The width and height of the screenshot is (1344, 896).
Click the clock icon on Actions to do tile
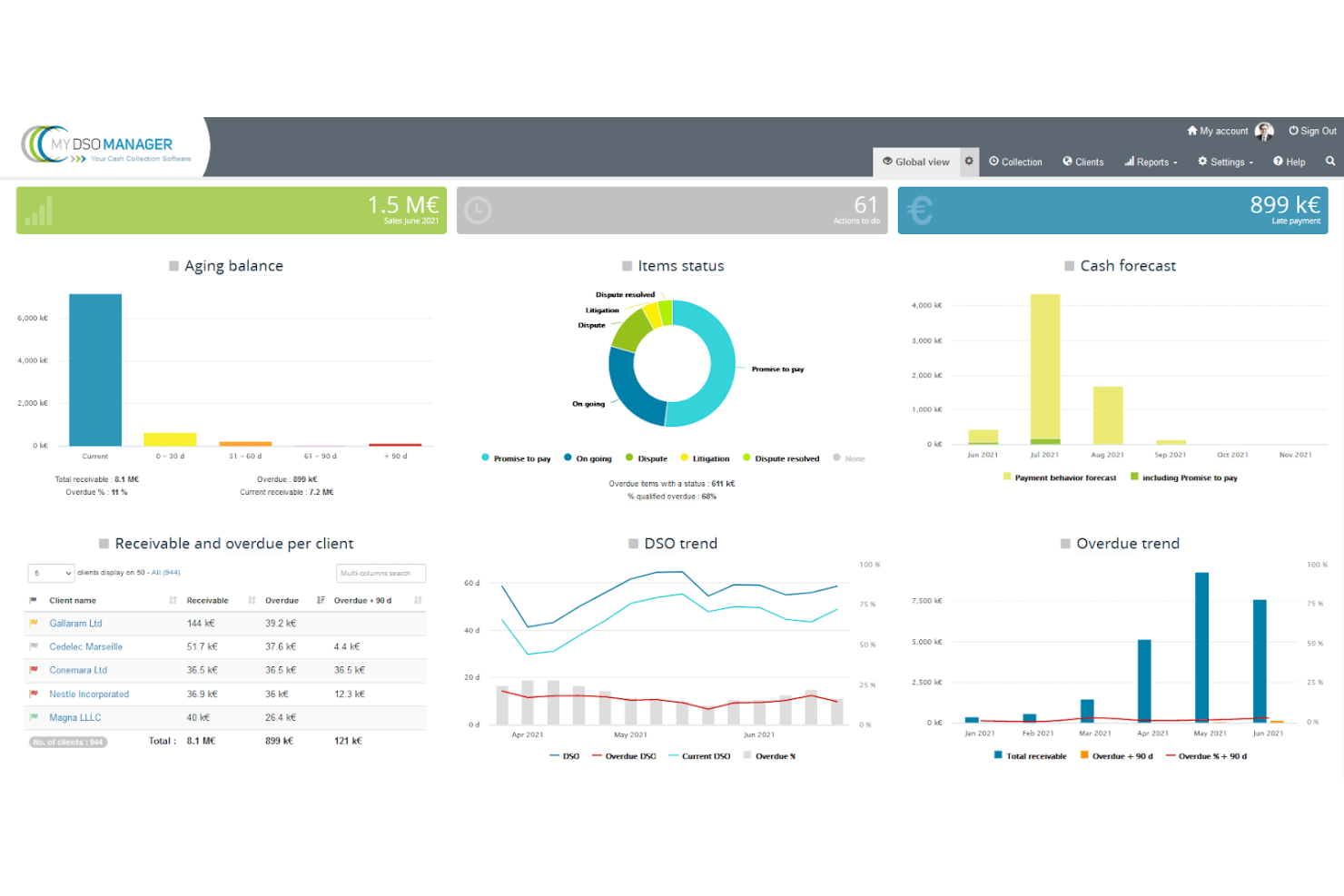point(478,211)
